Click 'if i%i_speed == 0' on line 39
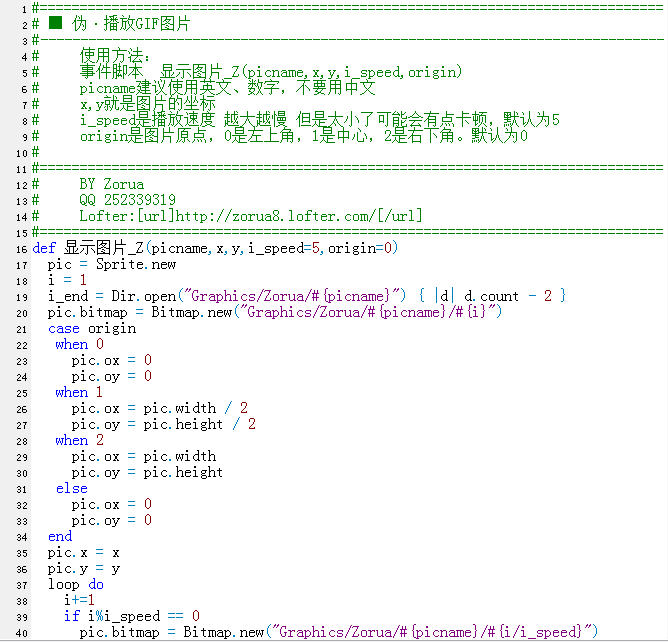 [132, 616]
